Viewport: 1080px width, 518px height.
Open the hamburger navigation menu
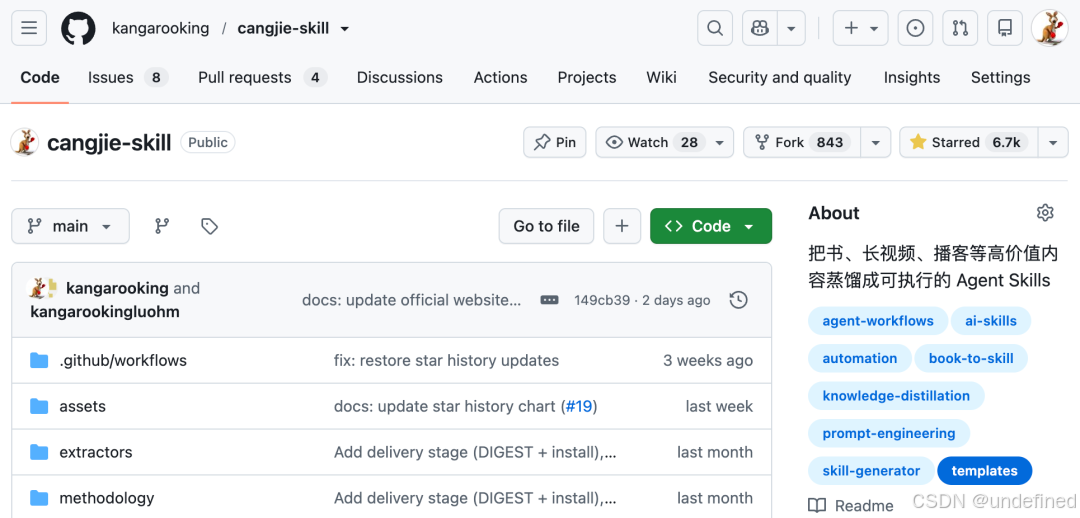(29, 28)
